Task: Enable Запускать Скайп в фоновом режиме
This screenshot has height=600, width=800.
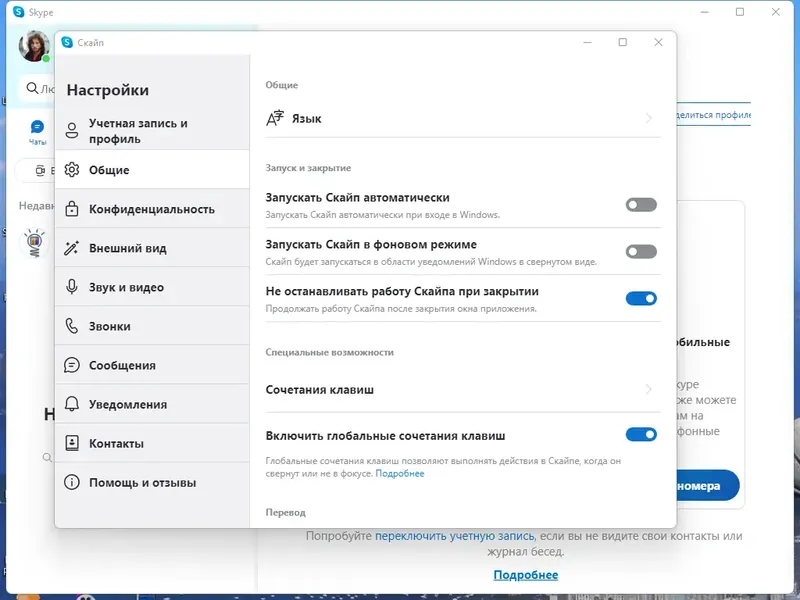Action: [x=641, y=251]
